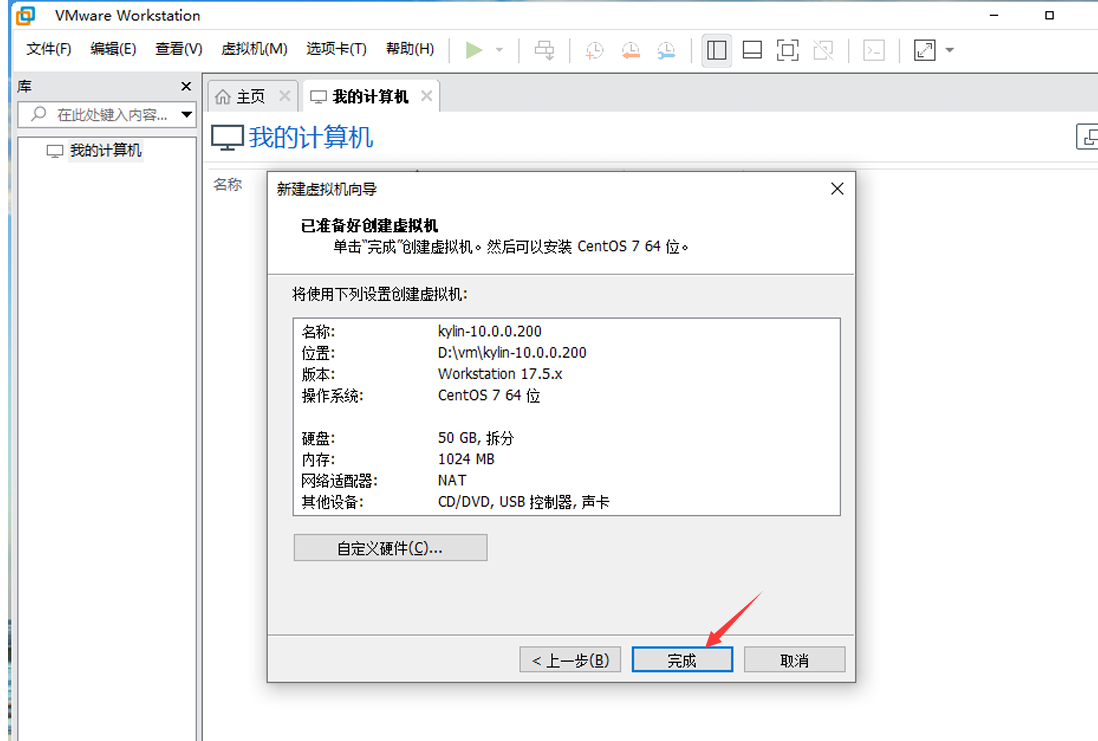Toggle the show library sidebar icon

tap(716, 50)
